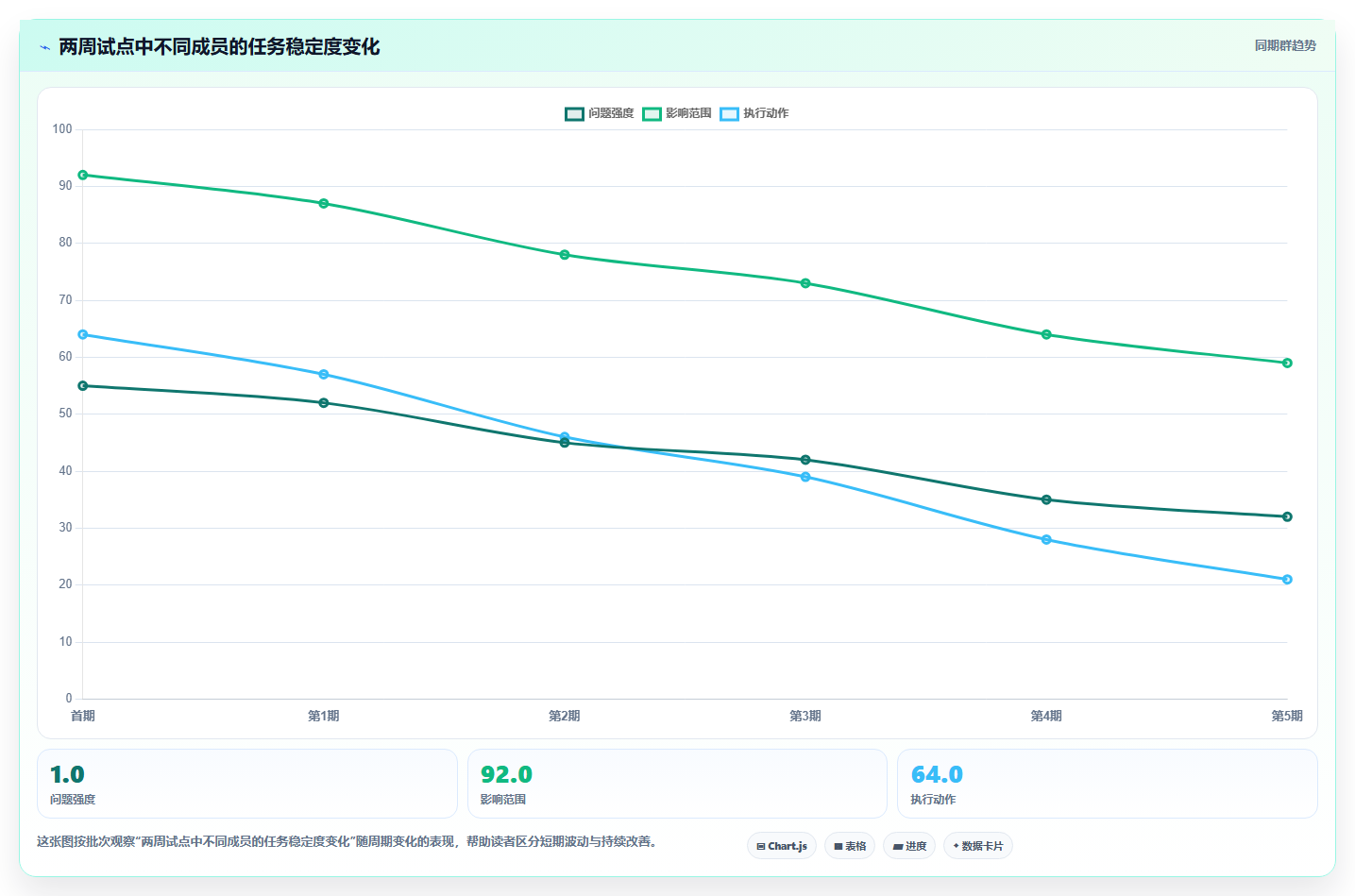Click the 影响范围 data point at 首期 (92)
This screenshot has height=896, width=1355.
click(x=83, y=175)
